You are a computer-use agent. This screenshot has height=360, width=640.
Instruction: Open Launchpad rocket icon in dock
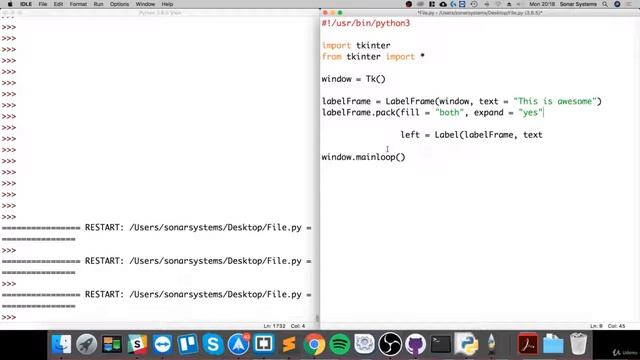(87, 344)
